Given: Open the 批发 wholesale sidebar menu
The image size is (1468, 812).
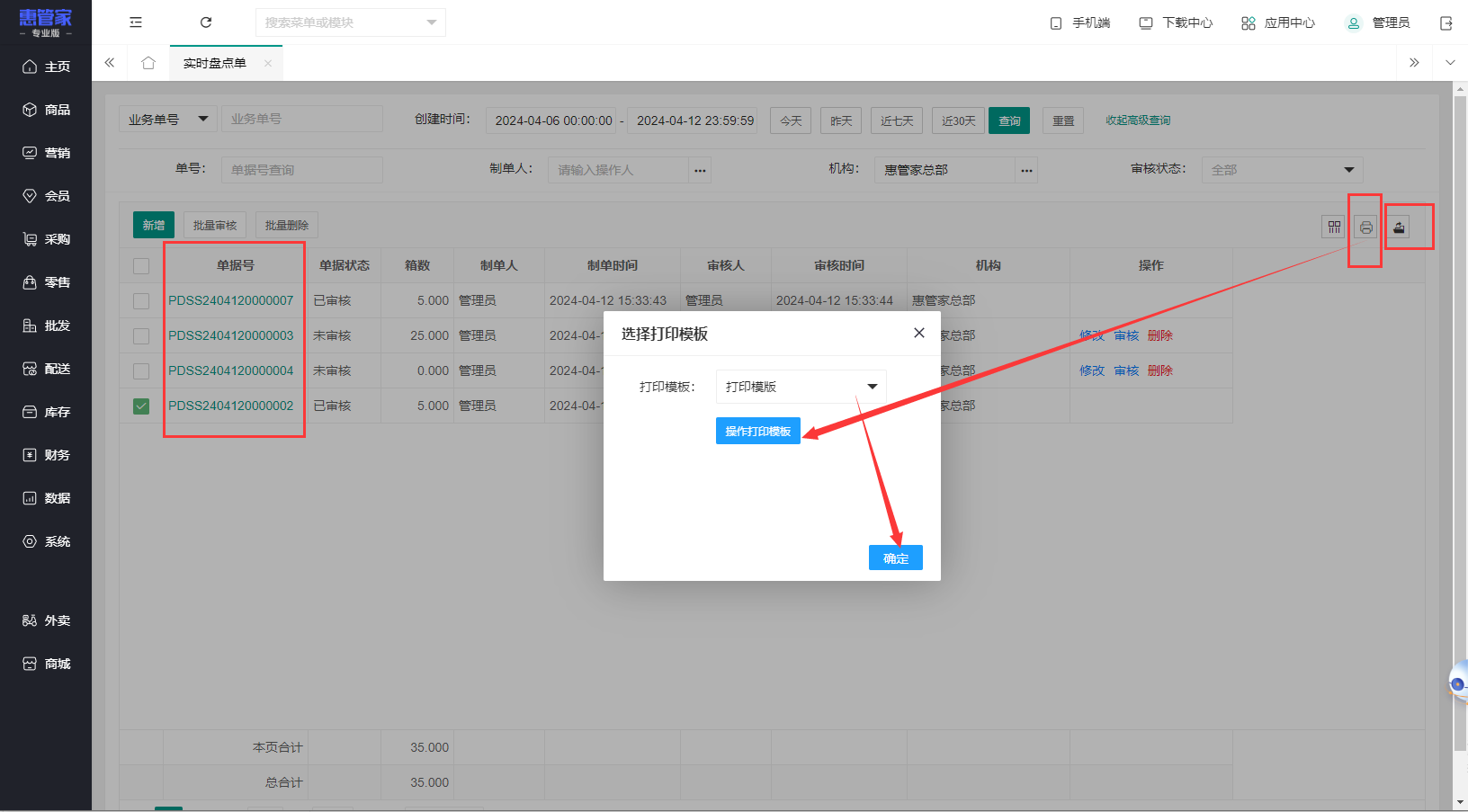Looking at the screenshot, I should pyautogui.click(x=46, y=326).
